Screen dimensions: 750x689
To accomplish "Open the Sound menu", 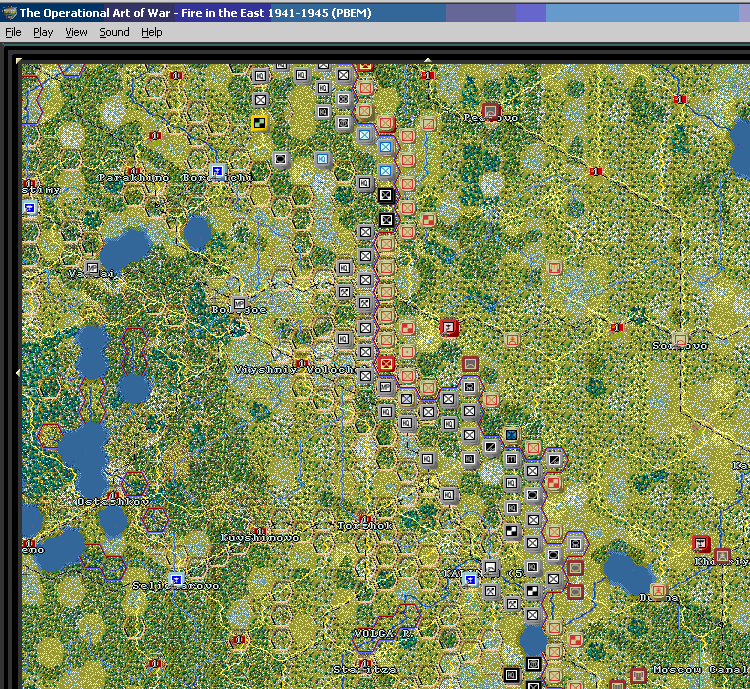I will [x=114, y=32].
